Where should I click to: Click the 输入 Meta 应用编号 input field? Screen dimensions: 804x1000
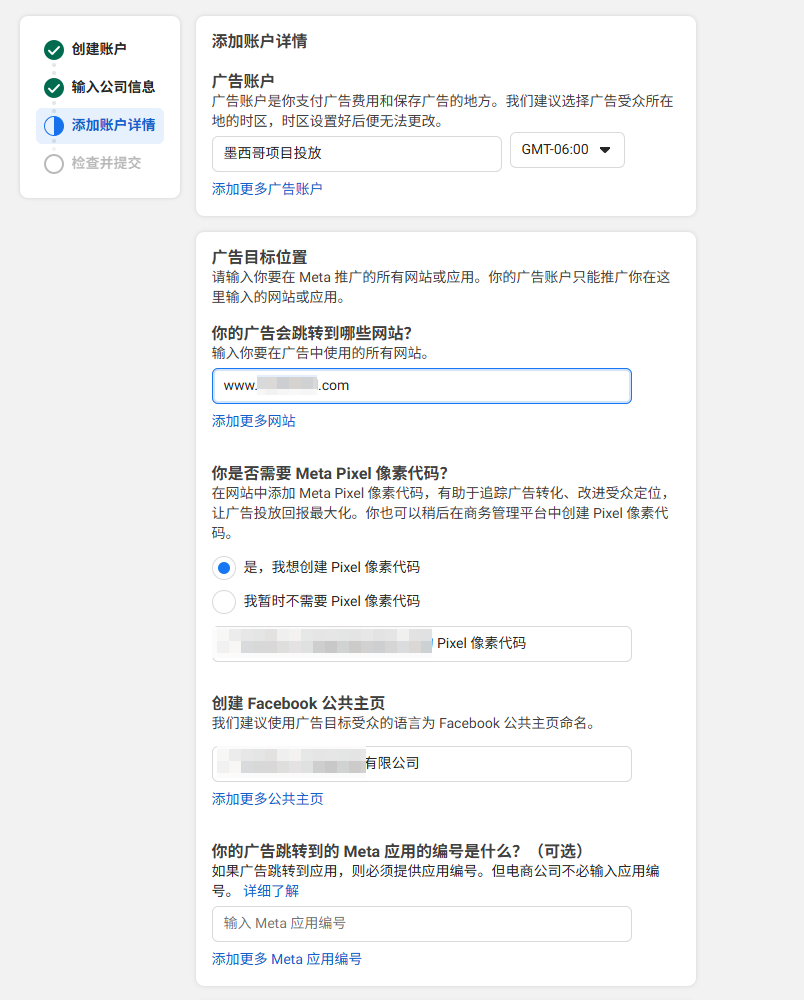421,924
